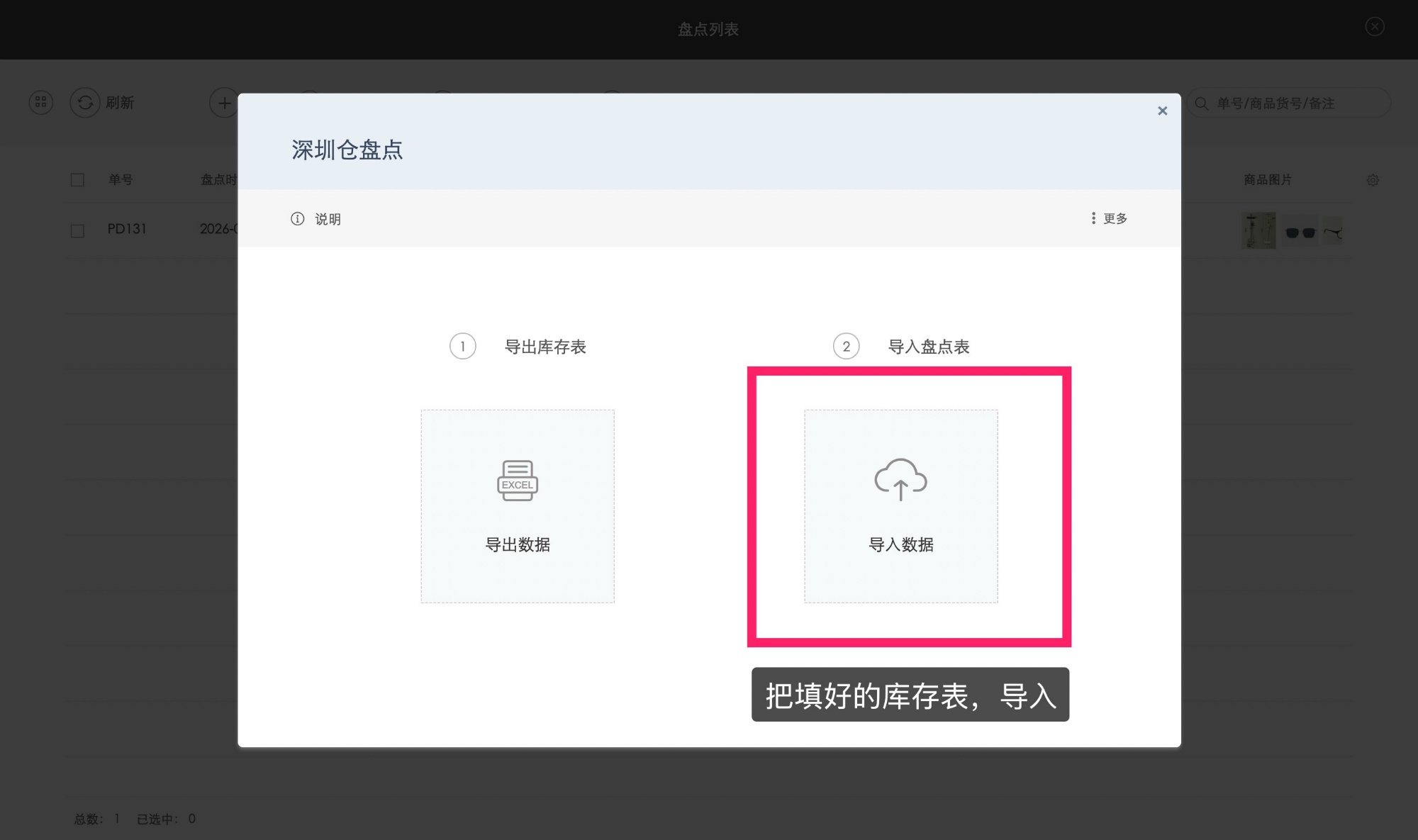Select the grid layout icon top left
Image resolution: width=1418 pixels, height=840 pixels.
point(40,102)
